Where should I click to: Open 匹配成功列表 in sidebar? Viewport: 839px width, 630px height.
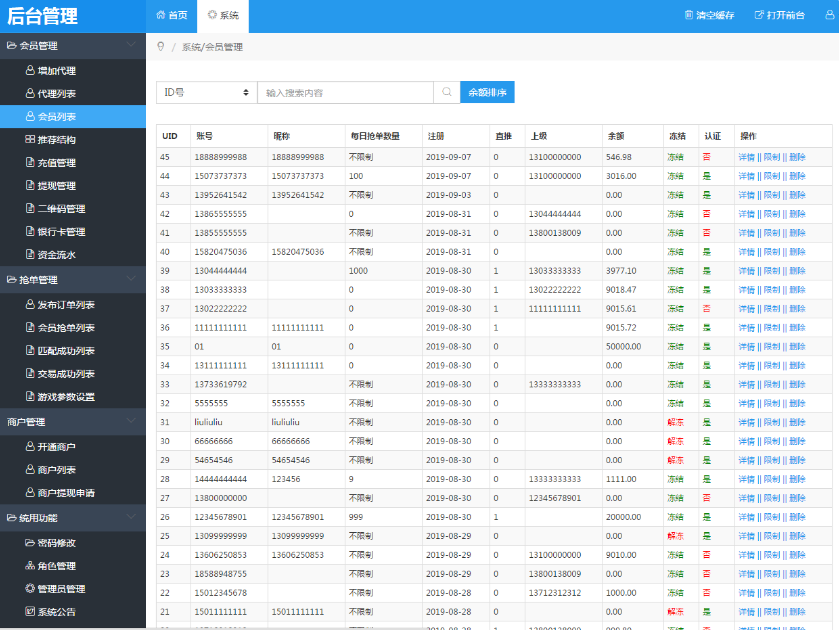point(73,351)
